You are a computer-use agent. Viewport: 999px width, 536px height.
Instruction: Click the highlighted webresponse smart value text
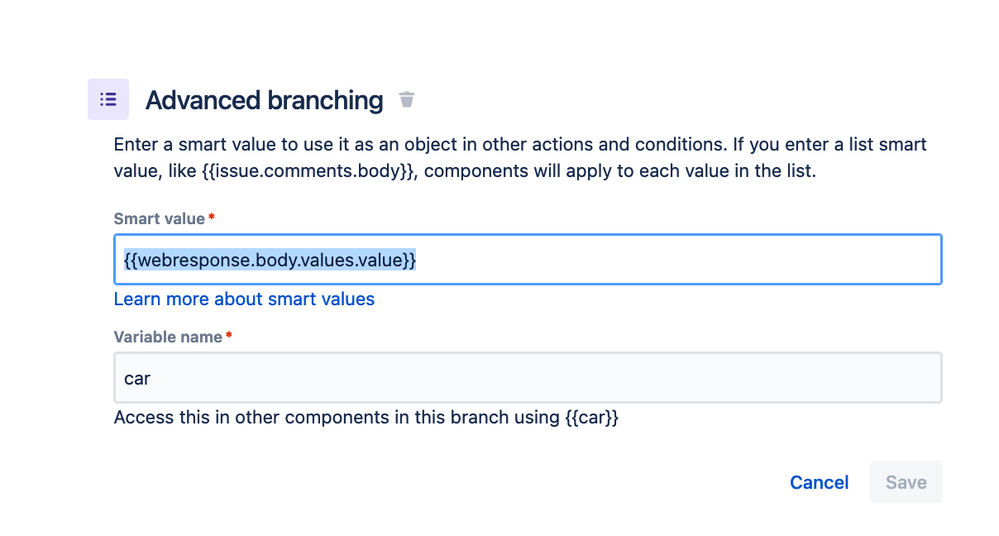point(270,260)
